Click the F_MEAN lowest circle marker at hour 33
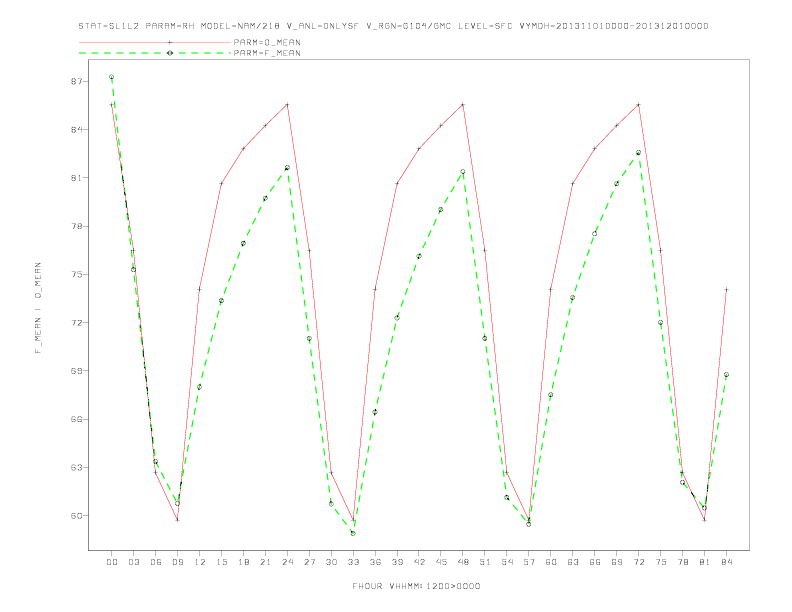This screenshot has height=612, width=792. click(353, 533)
